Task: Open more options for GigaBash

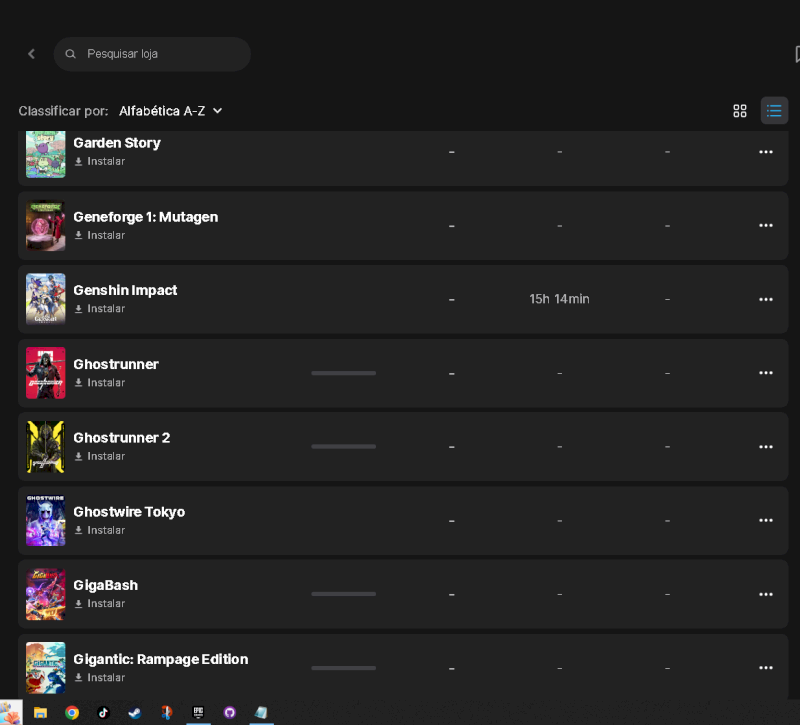Action: click(x=766, y=594)
